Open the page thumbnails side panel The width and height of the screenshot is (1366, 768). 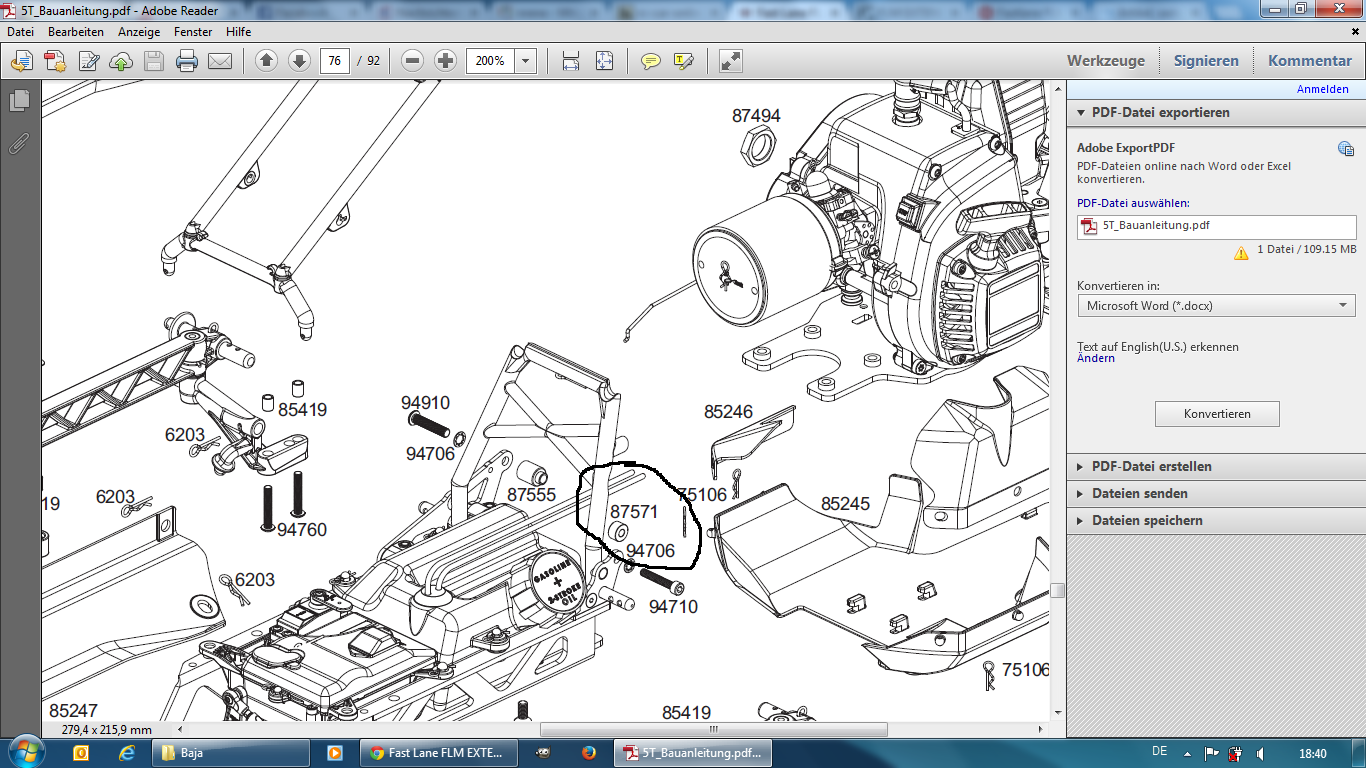(19, 100)
